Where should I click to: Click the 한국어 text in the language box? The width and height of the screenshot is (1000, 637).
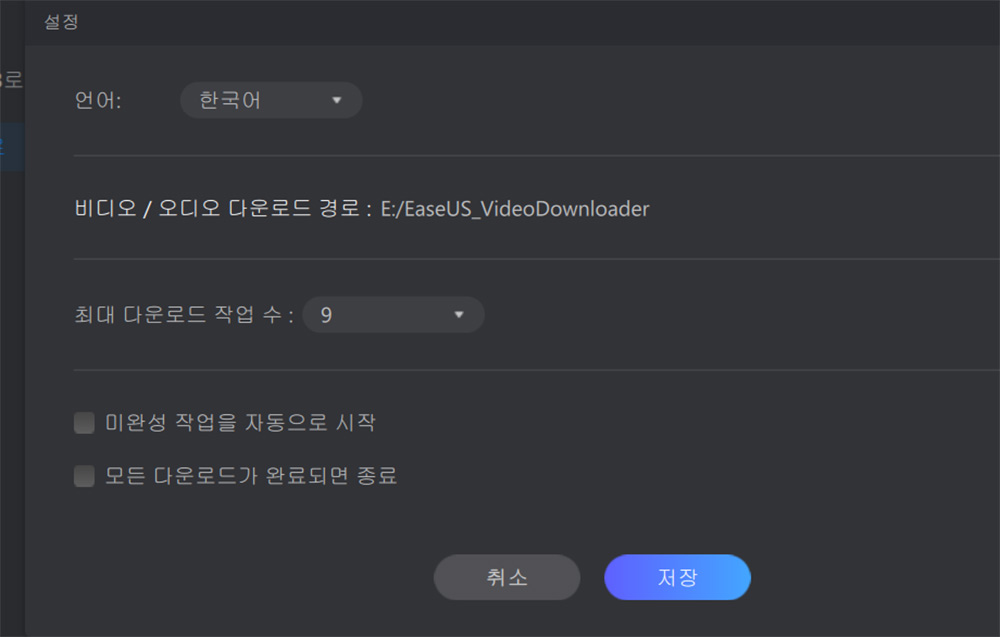(x=230, y=100)
